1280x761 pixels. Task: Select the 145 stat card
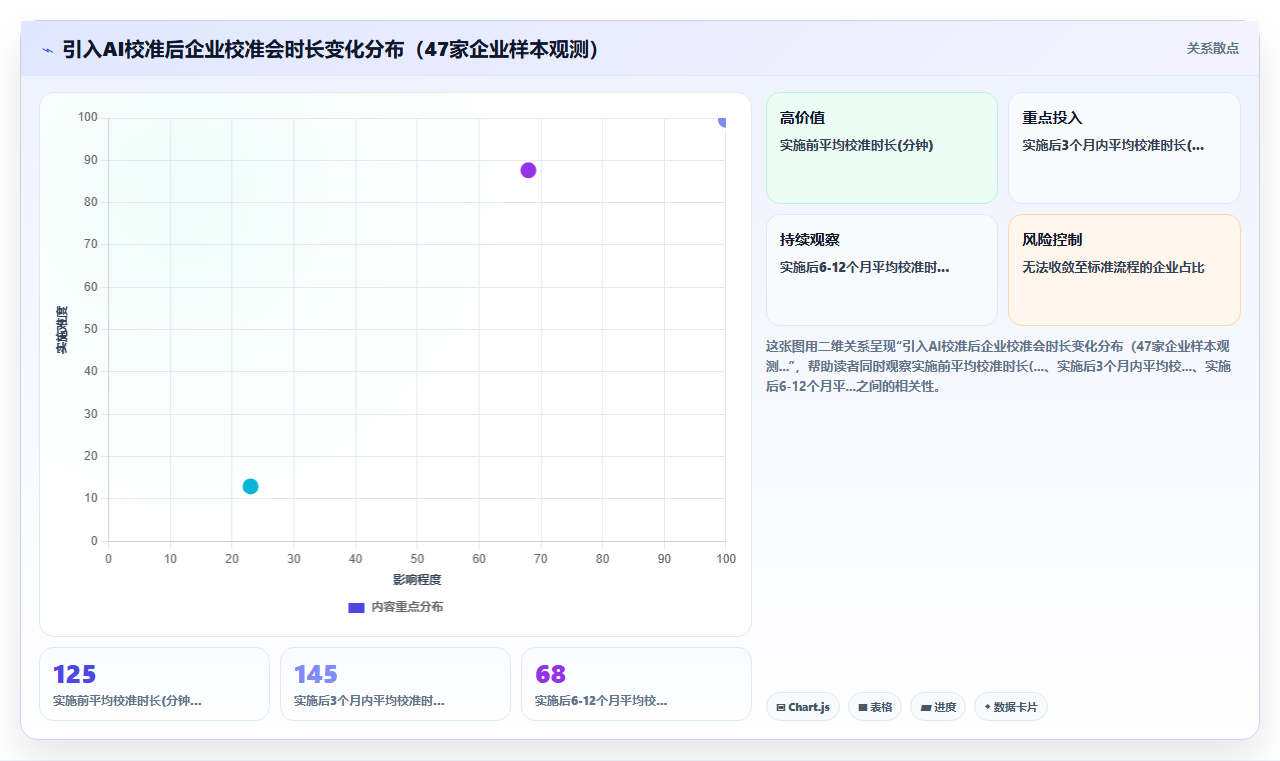[x=395, y=684]
